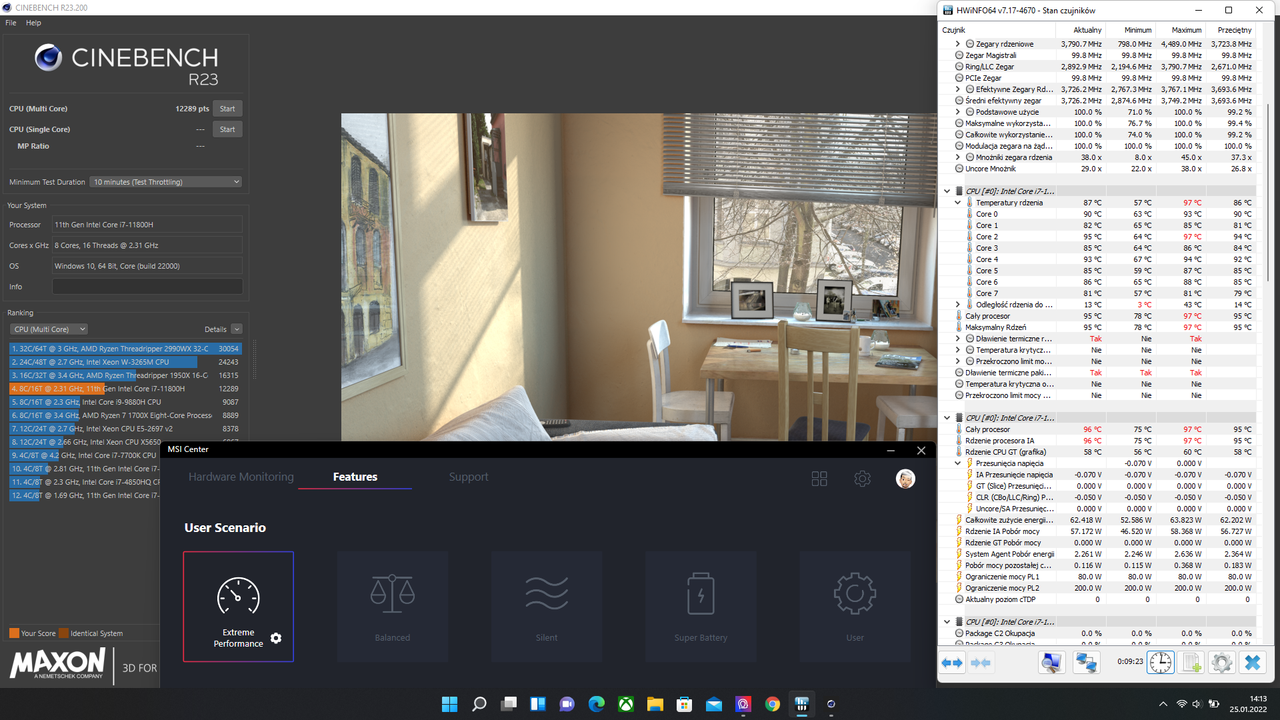Click HWiNFO collapse-columns inward arrows icon
The width and height of the screenshot is (1280, 720).
[981, 663]
